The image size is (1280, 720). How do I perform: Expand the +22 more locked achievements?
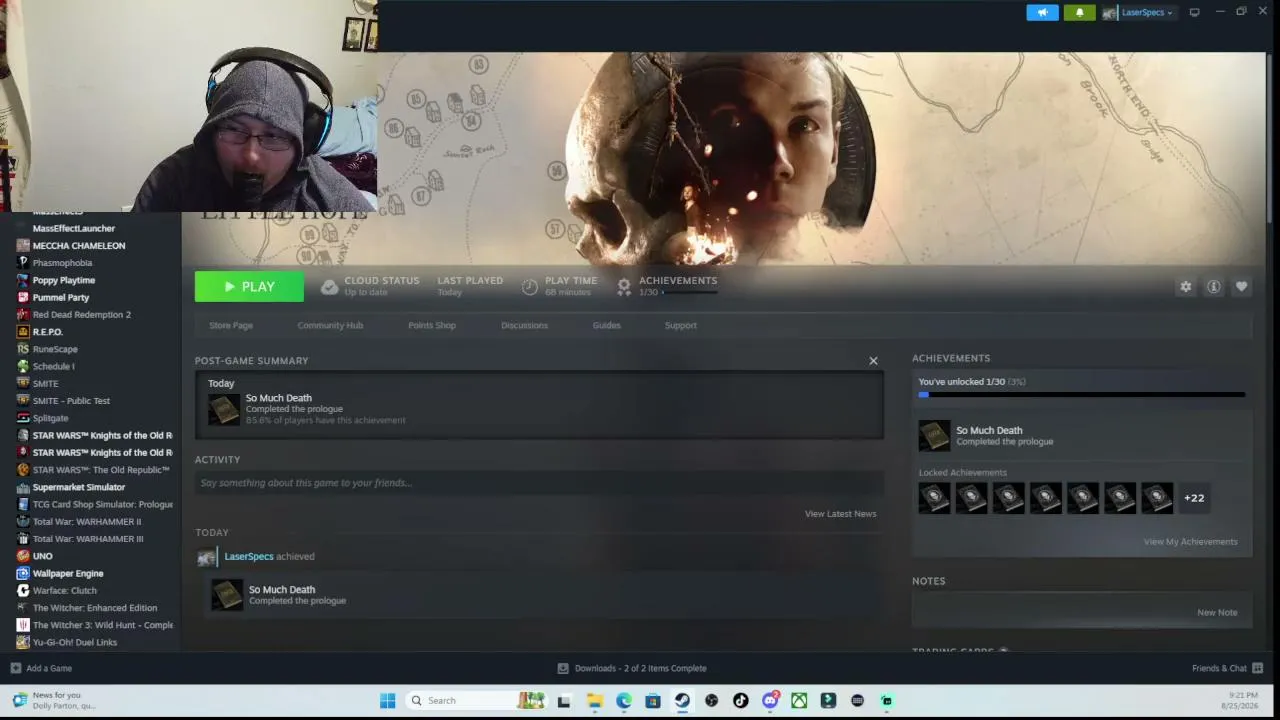click(x=1194, y=498)
